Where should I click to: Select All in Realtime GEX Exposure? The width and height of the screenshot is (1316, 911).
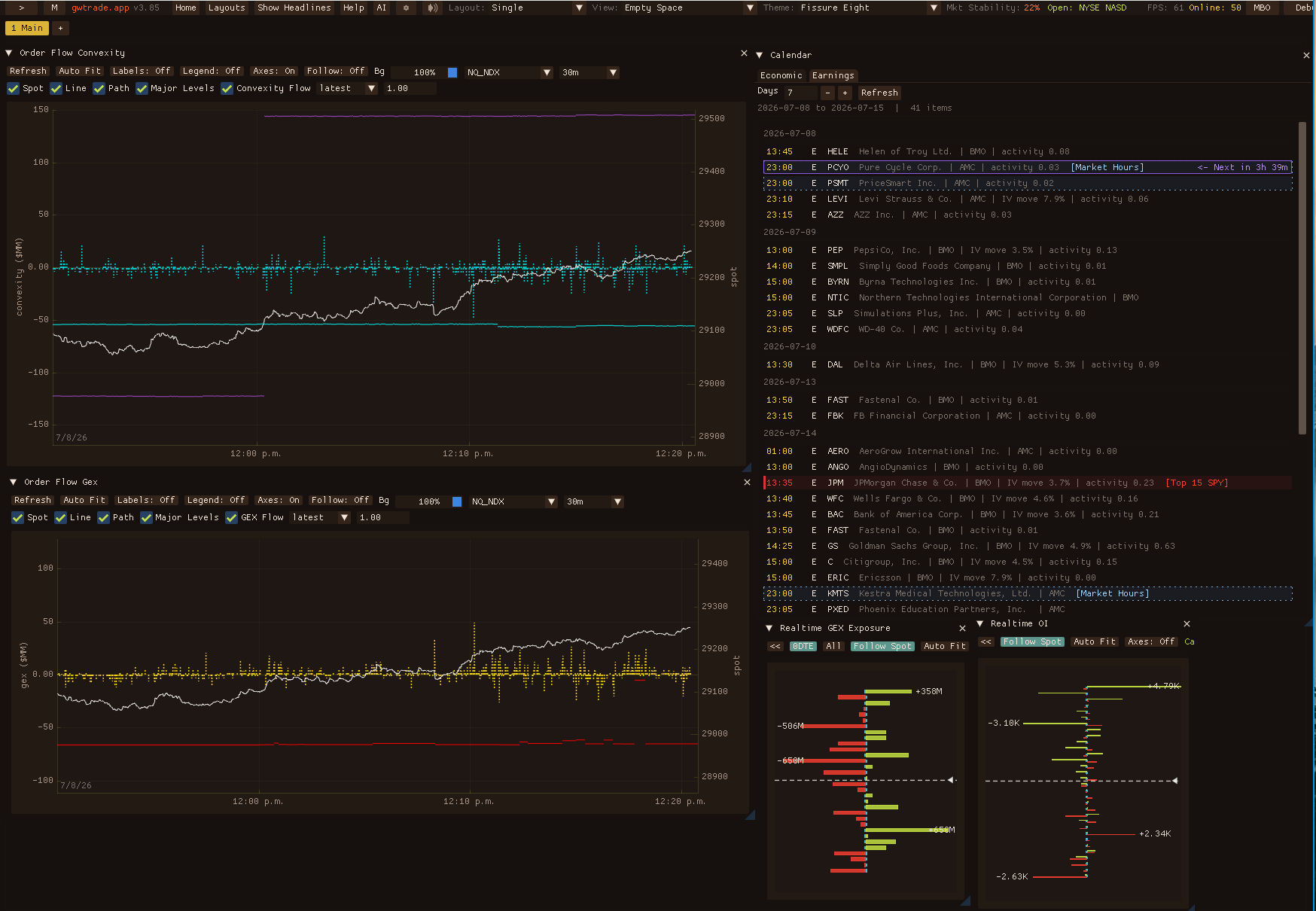(x=833, y=646)
